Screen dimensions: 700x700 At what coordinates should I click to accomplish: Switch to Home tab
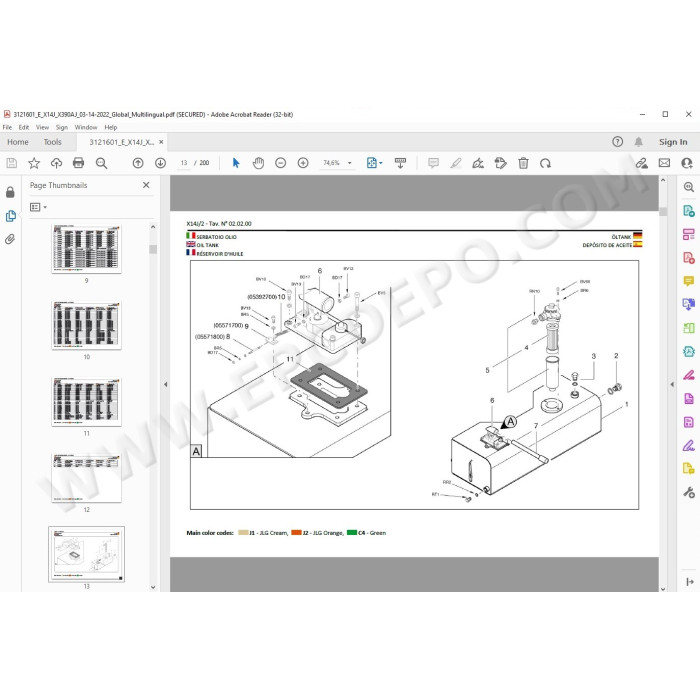coord(18,142)
